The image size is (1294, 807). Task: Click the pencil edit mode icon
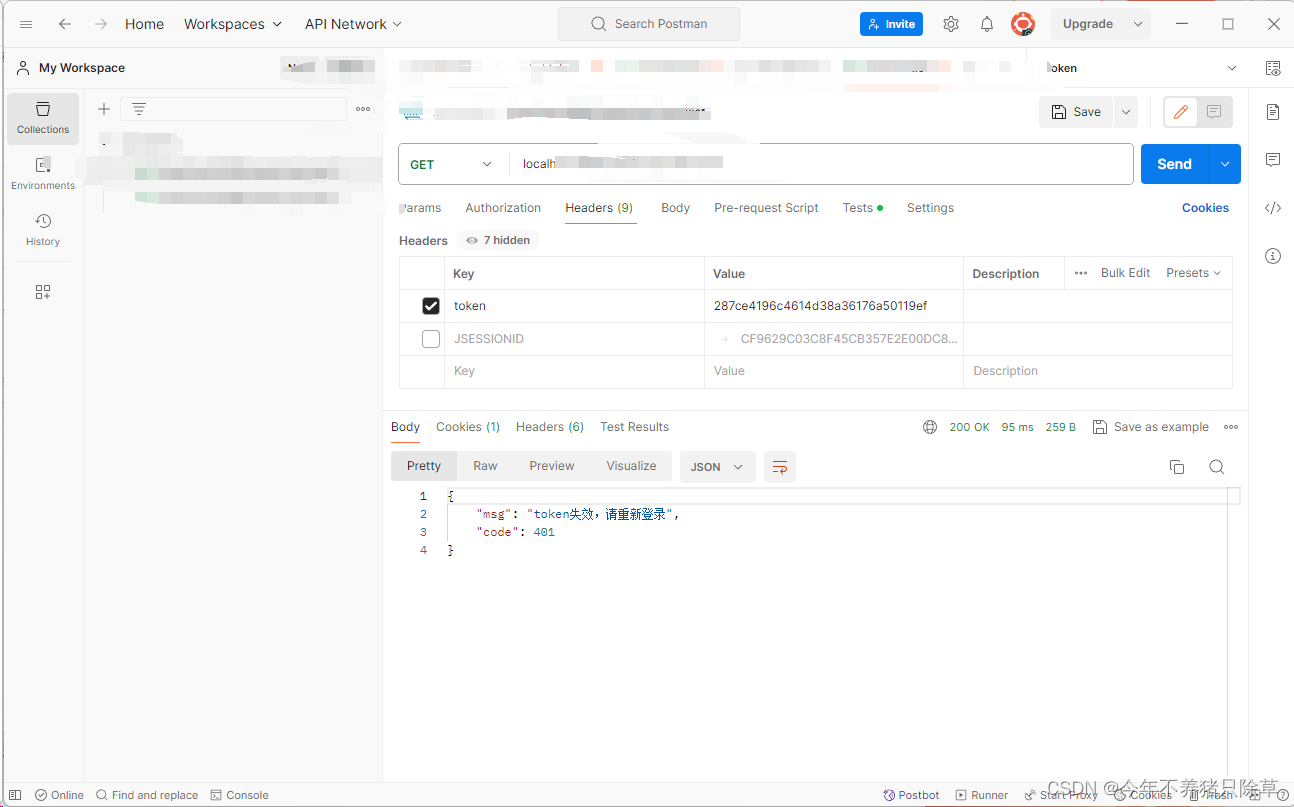coord(1181,112)
